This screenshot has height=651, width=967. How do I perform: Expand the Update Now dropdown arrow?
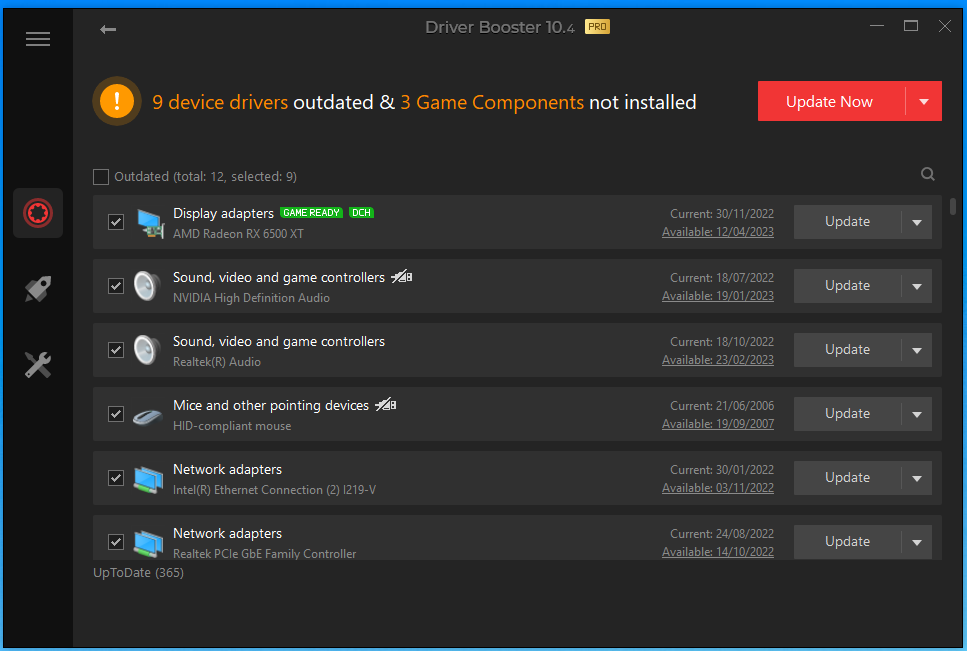(924, 101)
